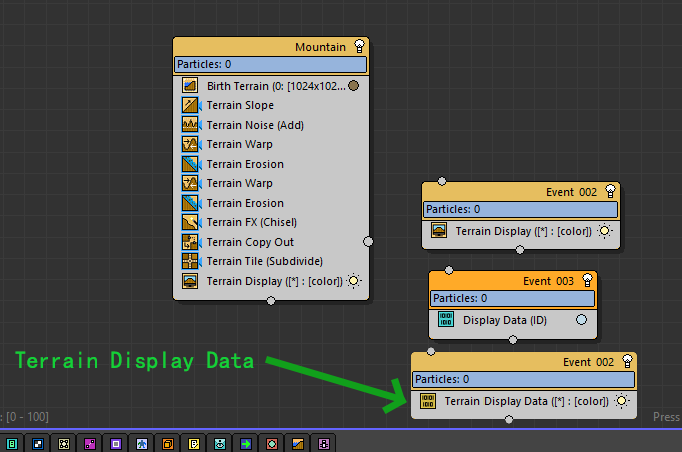682x452 pixels.
Task: Select the Birth Terrain operator icon
Action: pos(190,86)
